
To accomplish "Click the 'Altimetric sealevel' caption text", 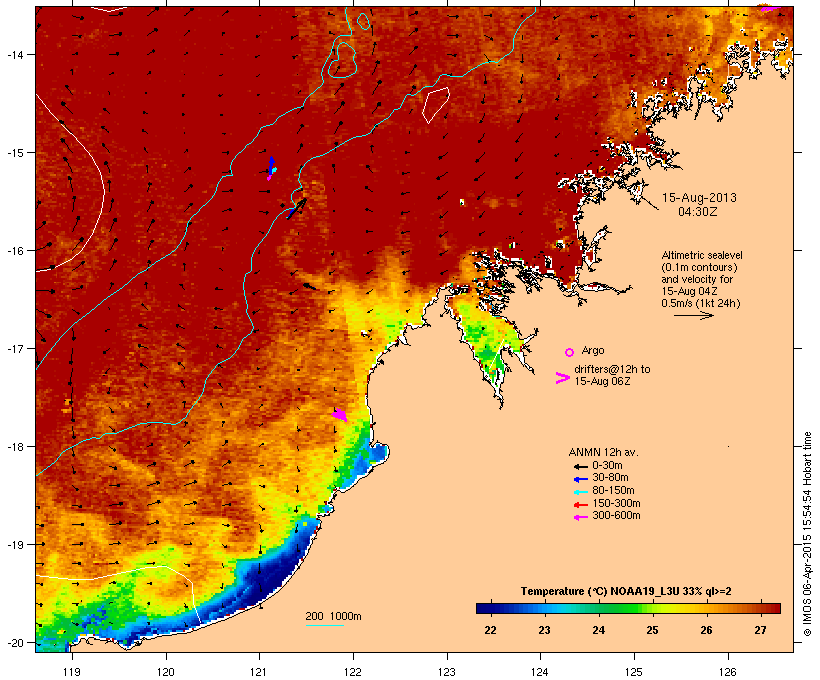I will (702, 255).
